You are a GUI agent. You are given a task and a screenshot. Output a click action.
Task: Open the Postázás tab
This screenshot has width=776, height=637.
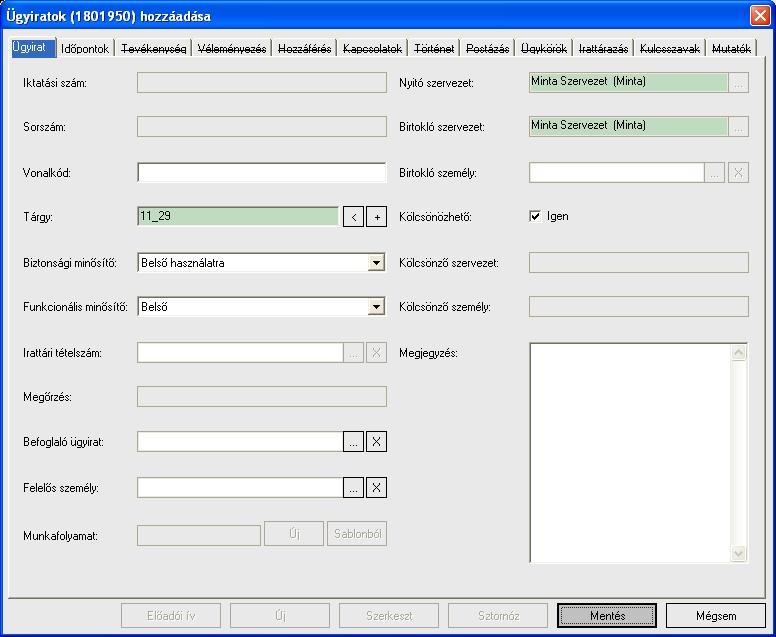487,49
